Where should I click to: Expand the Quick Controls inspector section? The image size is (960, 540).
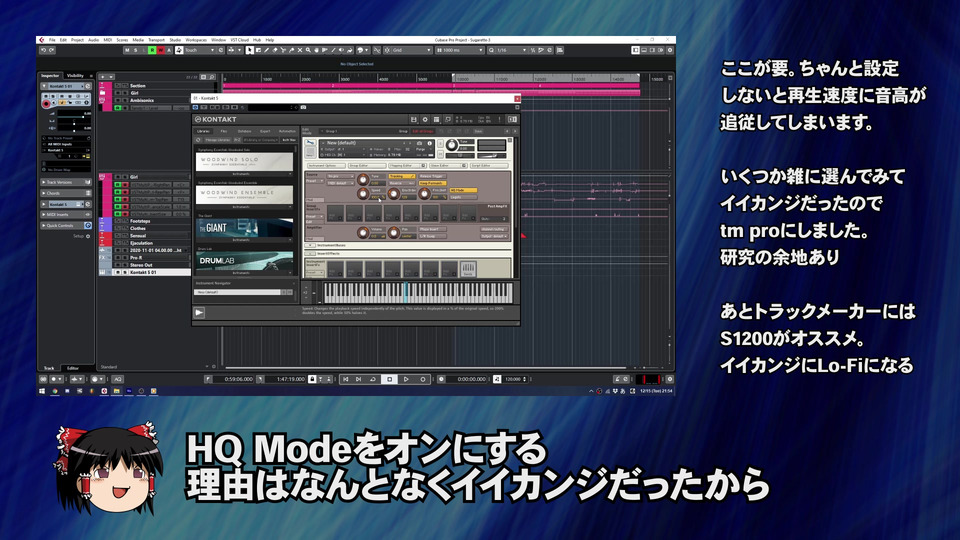pos(66,226)
